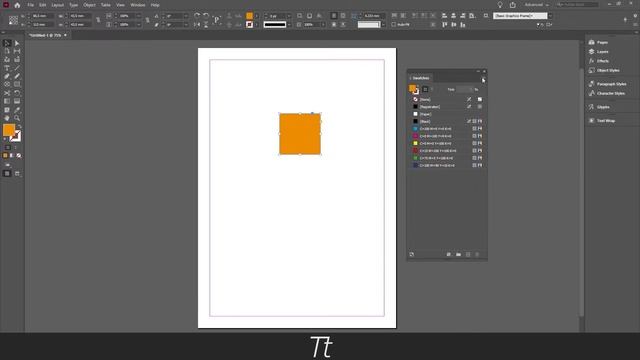Open the fill color dropdown arrow in Control panel

click(256, 16)
